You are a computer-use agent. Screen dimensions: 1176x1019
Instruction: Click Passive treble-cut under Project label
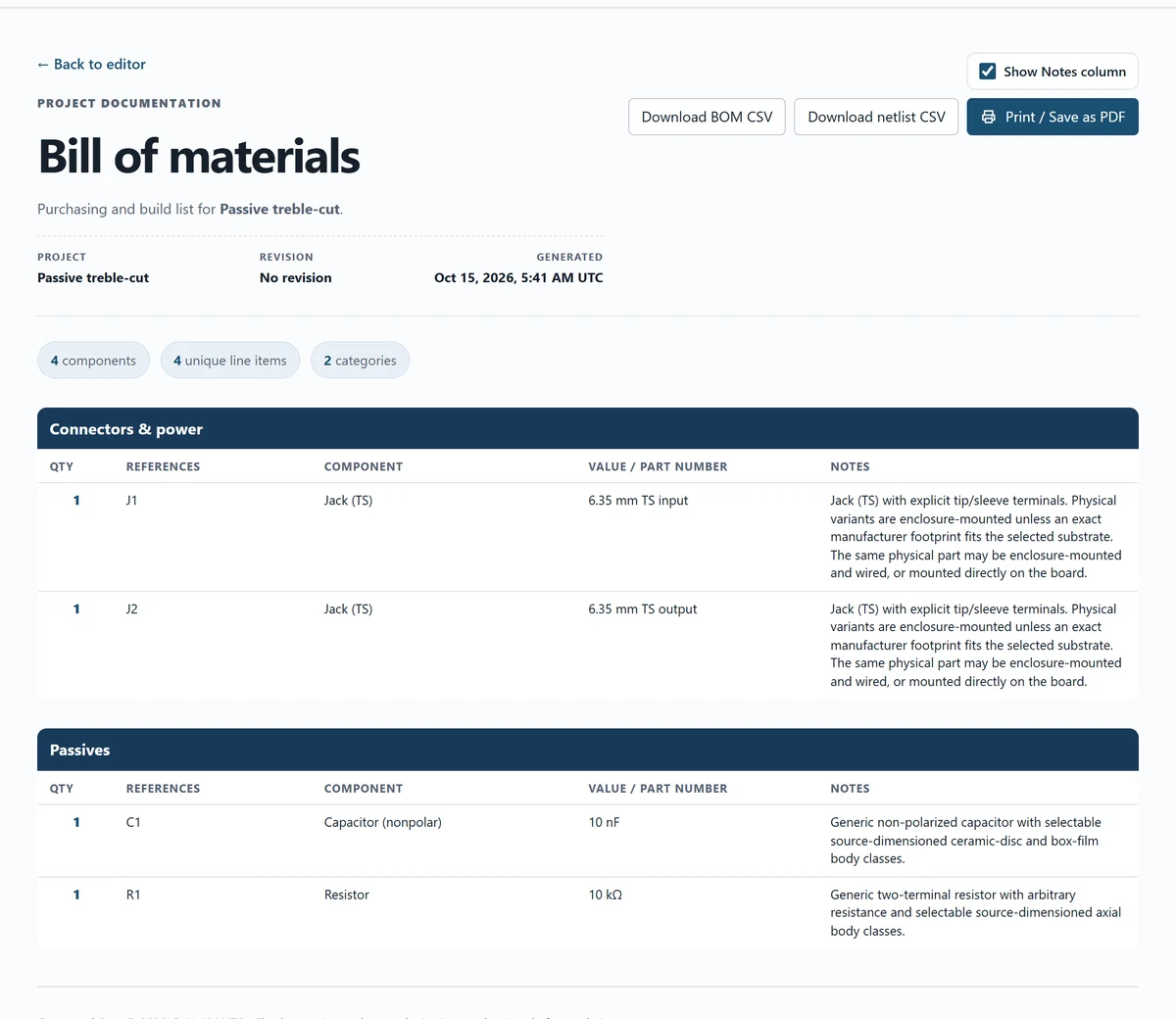pos(93,278)
